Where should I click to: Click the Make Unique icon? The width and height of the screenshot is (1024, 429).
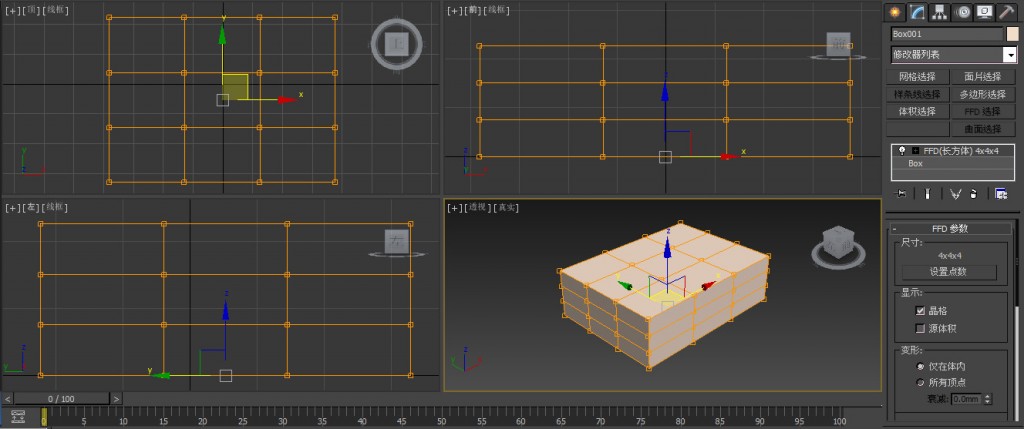955,194
